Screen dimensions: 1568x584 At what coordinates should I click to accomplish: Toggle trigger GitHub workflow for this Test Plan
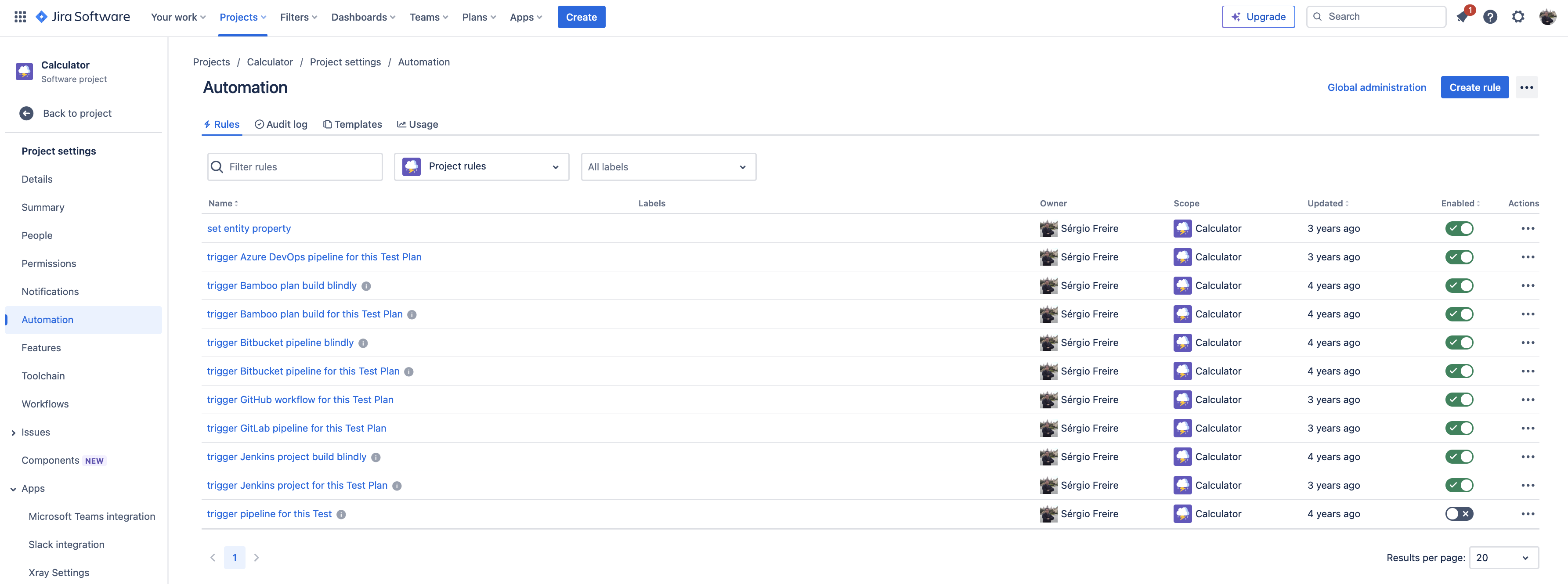(1459, 400)
